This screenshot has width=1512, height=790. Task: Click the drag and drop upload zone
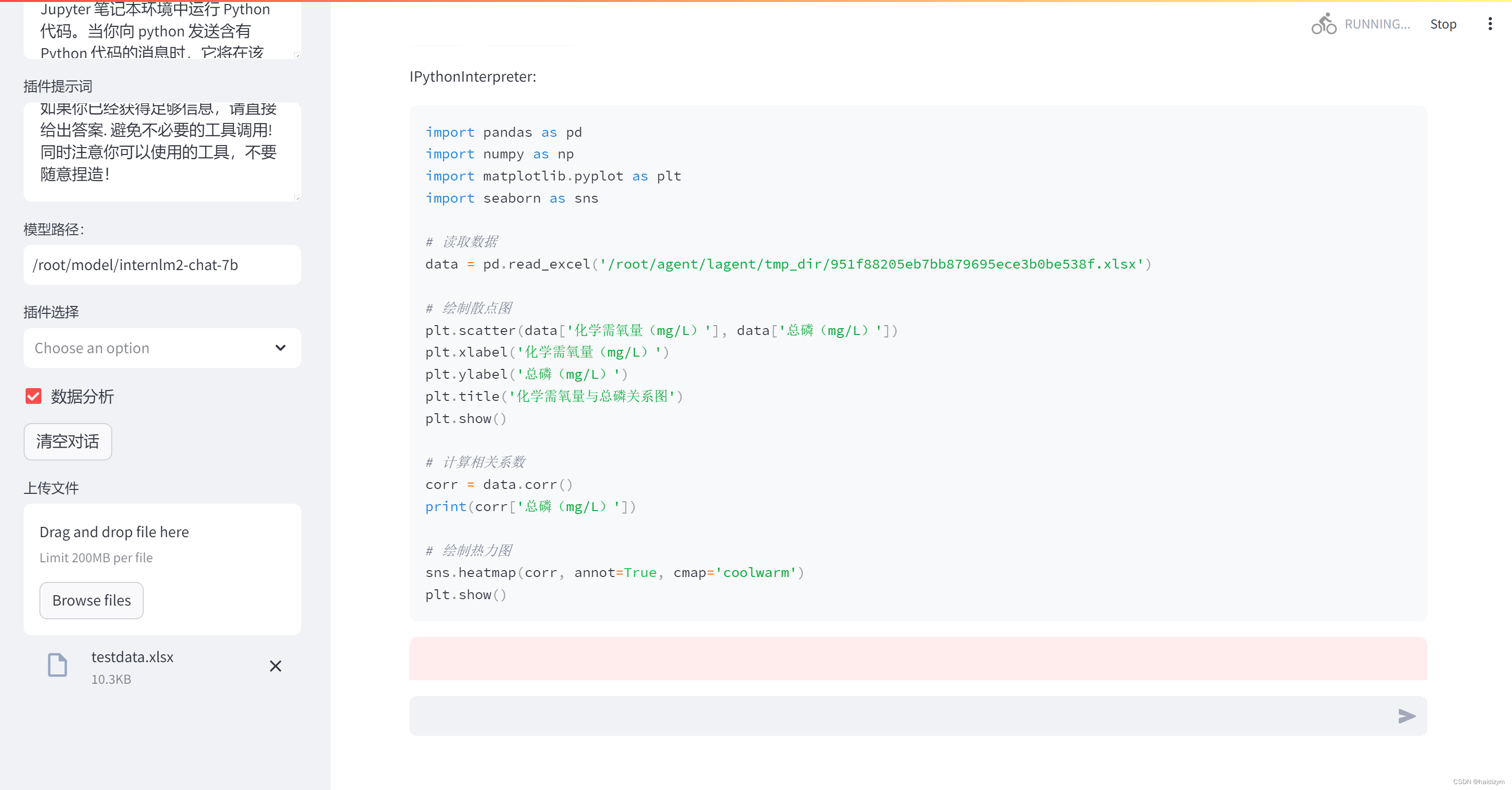coord(162,569)
